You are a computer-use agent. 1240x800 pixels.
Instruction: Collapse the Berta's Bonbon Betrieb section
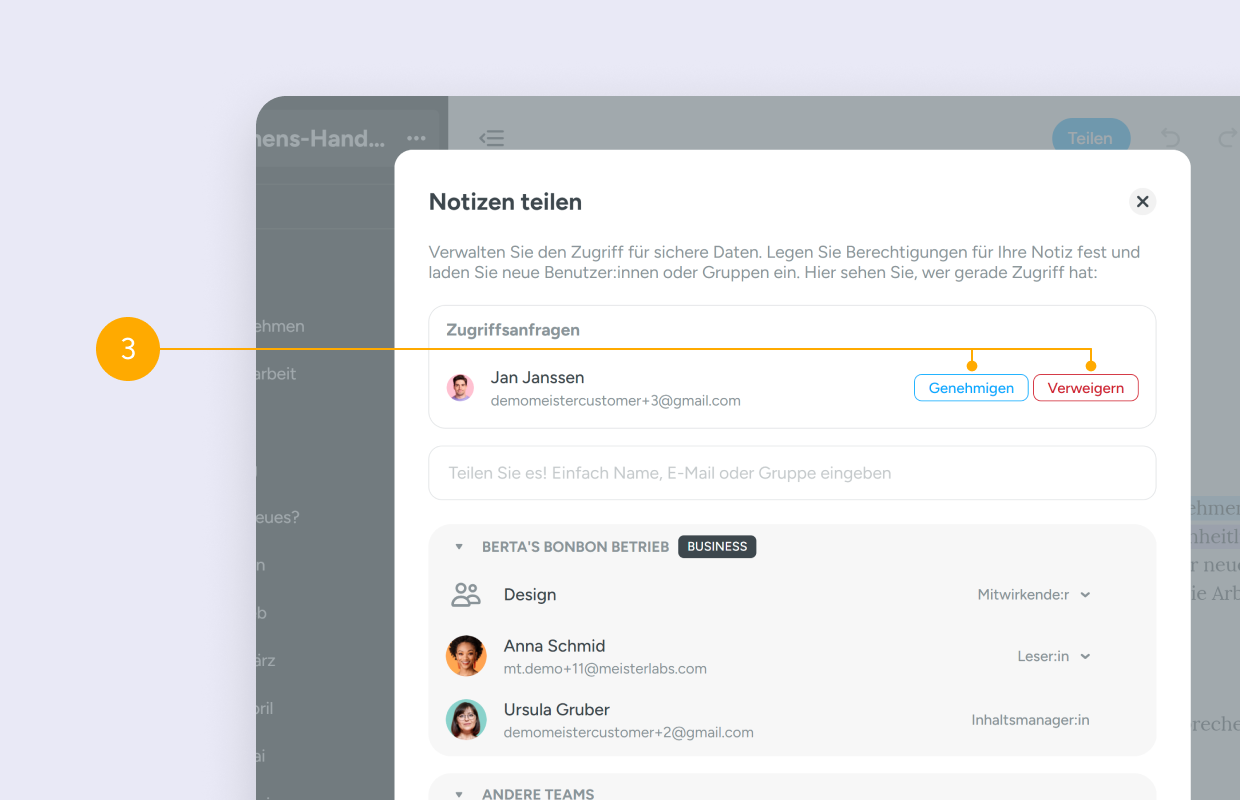[x=459, y=547]
